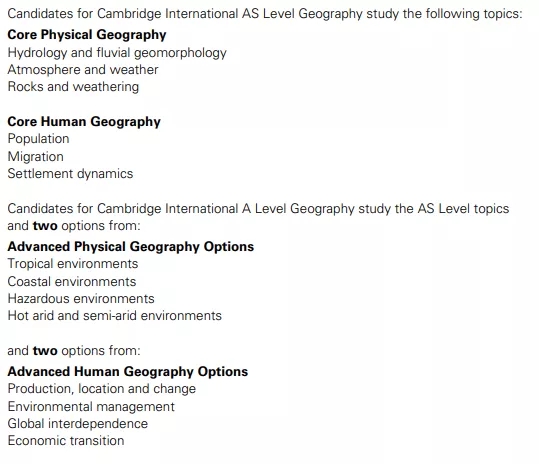
Task: Select the Hydrology and fluvial geomorphology line
Action: pos(117,53)
